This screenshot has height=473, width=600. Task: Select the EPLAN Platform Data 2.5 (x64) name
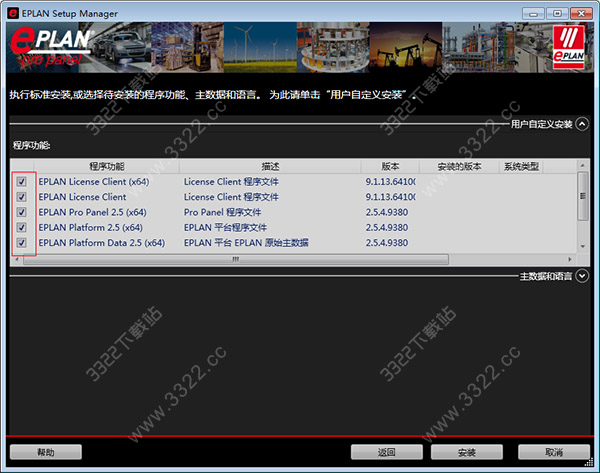tap(102, 243)
